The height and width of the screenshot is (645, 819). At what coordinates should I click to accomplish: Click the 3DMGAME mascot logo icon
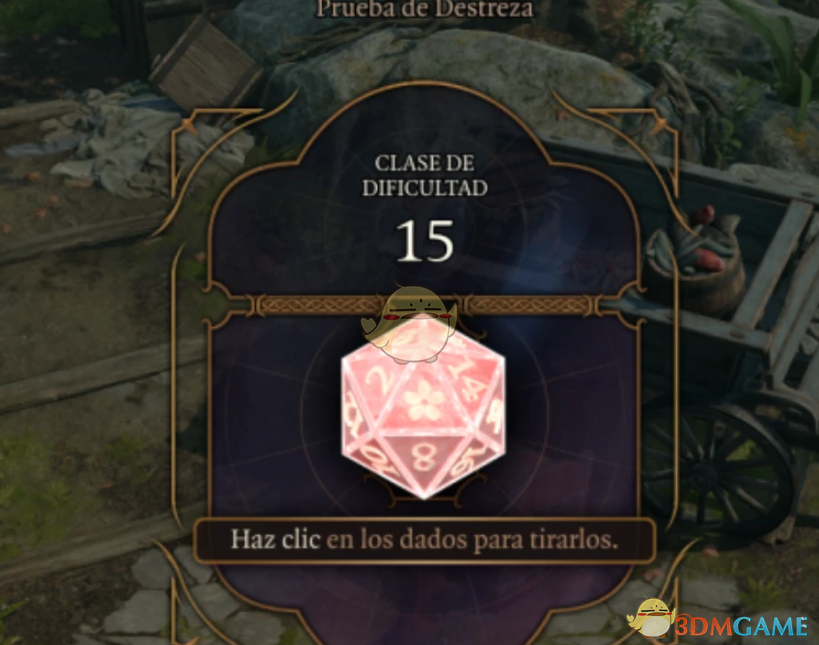(x=651, y=618)
